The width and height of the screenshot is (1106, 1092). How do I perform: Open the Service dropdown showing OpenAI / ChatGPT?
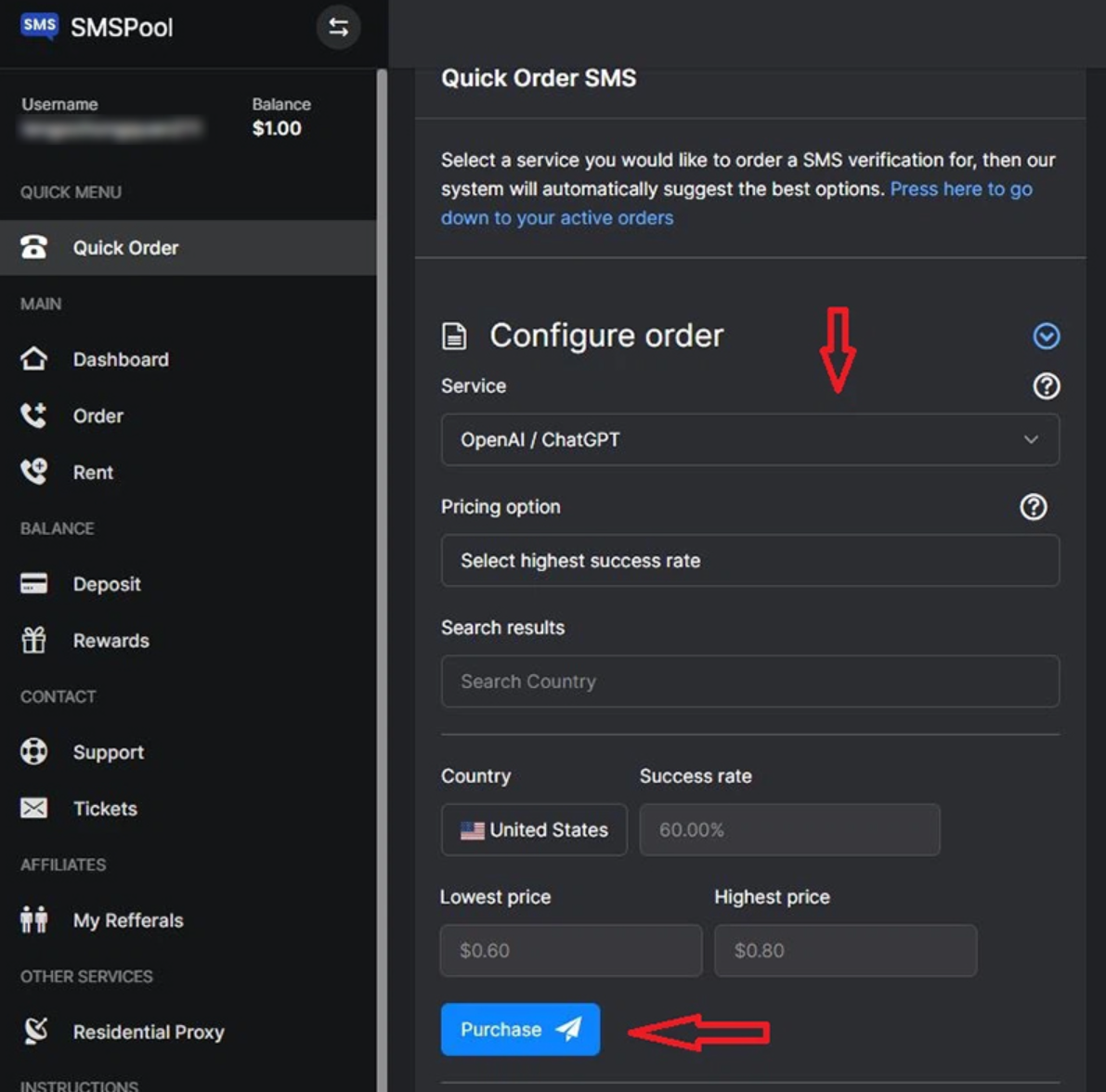(749, 439)
